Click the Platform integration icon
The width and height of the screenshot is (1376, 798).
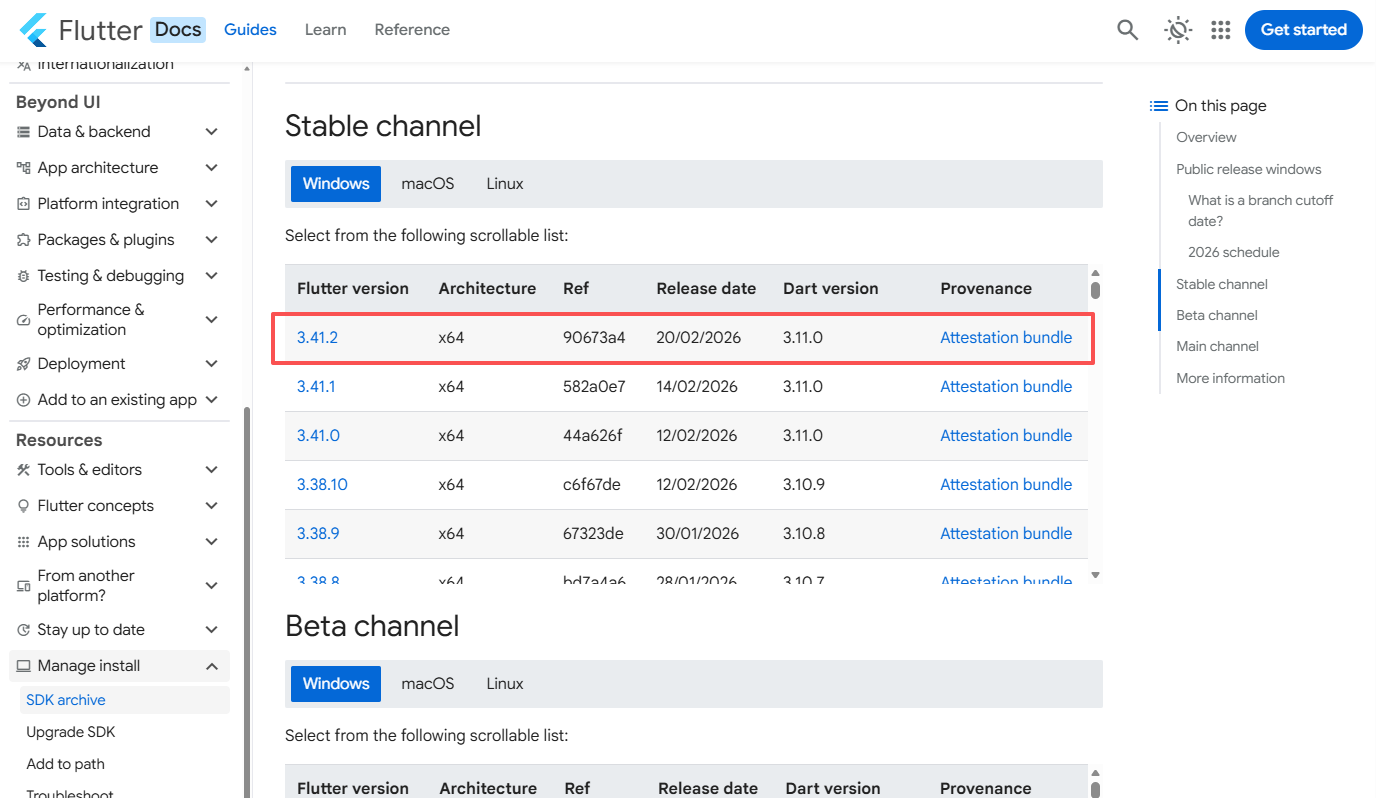tap(24, 204)
